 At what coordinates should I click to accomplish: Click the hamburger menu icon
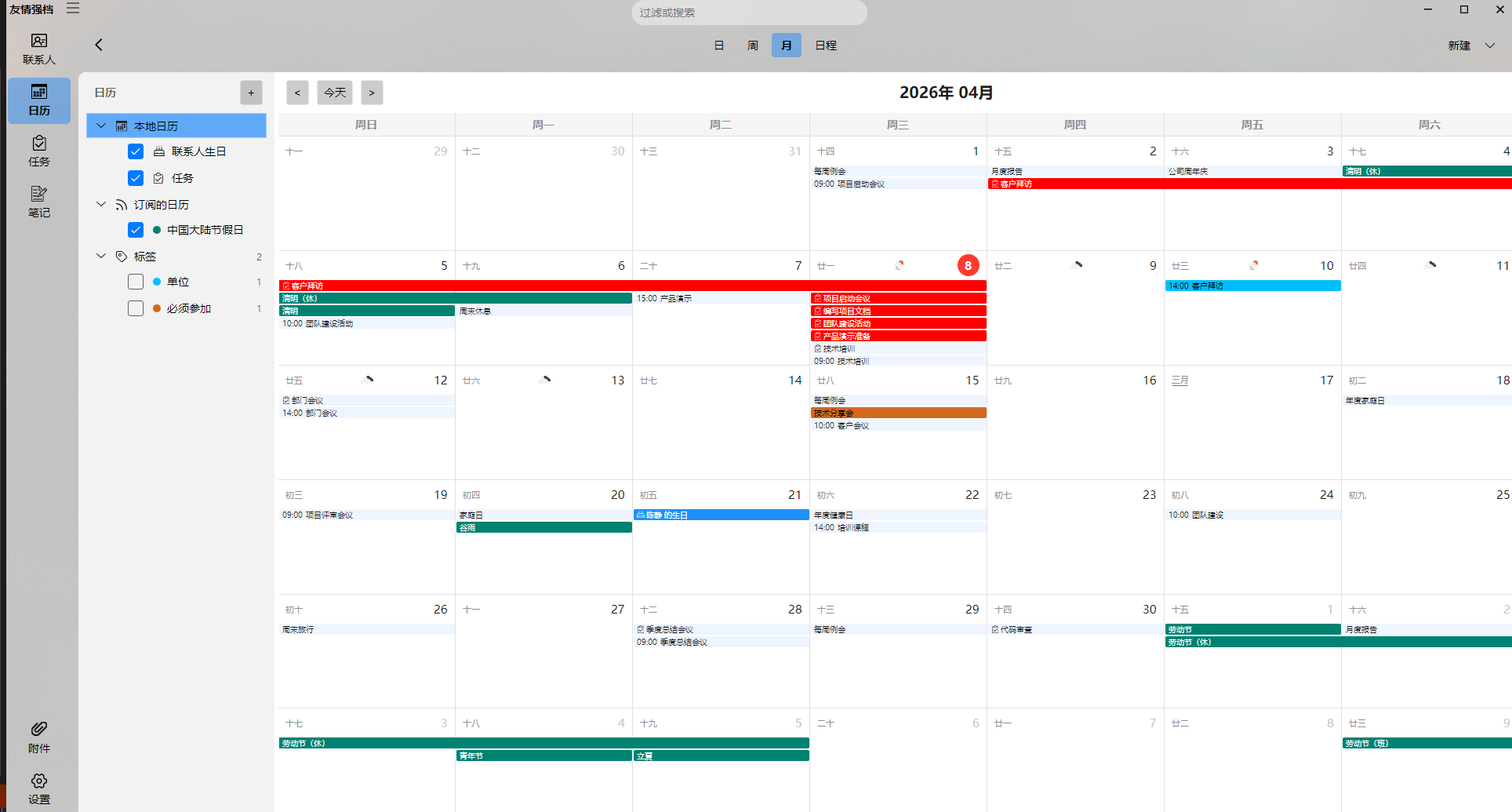pos(73,9)
